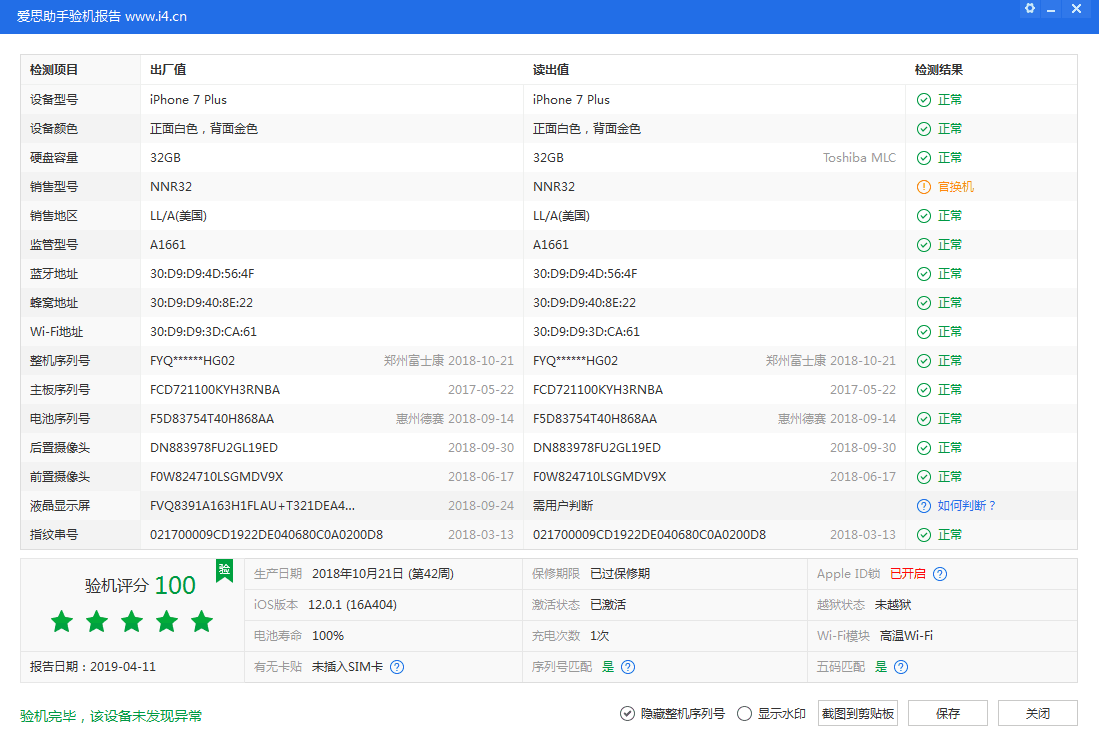Click 越狱状态 value 未越狱

click(x=893, y=605)
